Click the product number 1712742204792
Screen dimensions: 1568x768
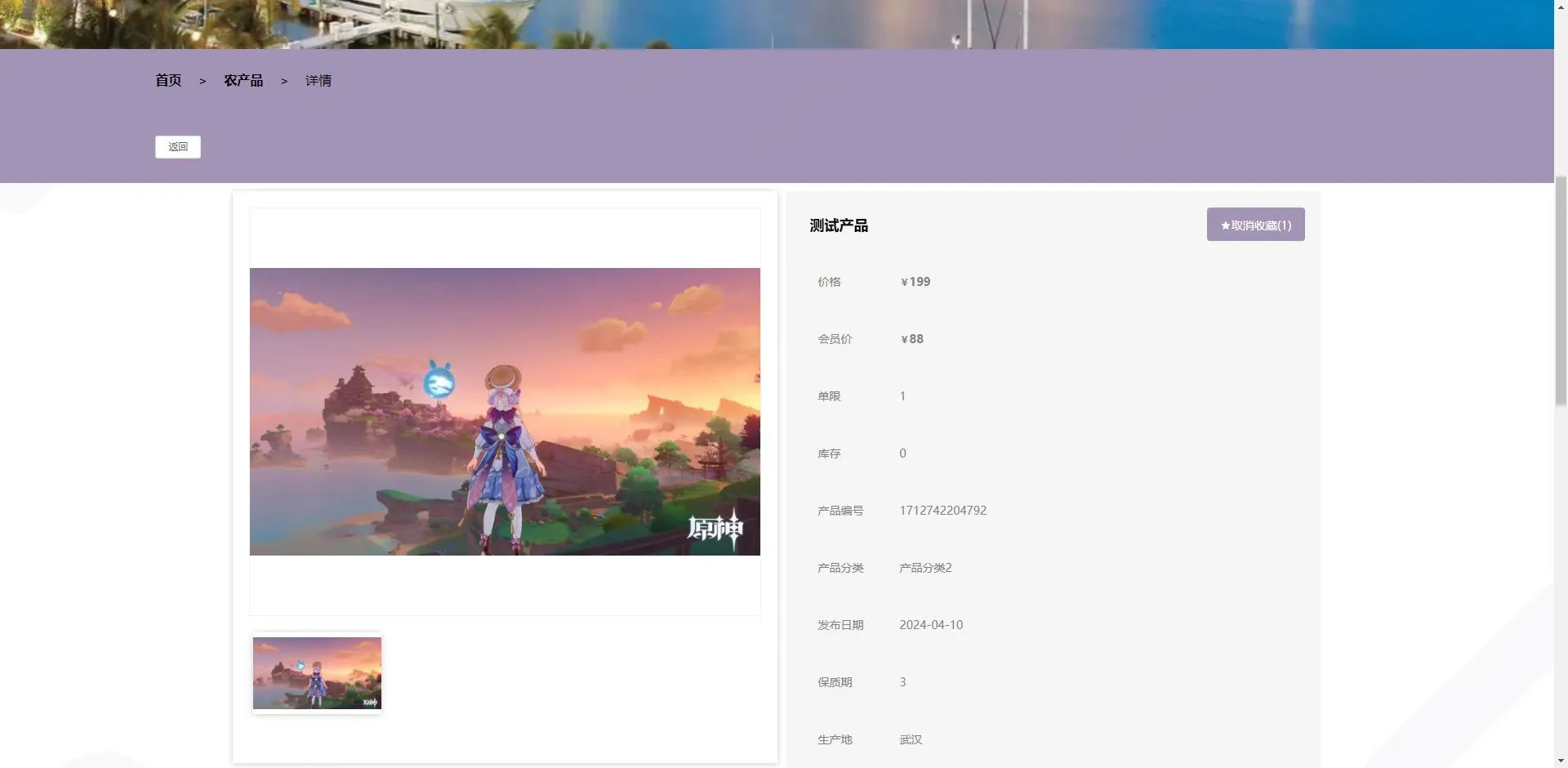942,511
